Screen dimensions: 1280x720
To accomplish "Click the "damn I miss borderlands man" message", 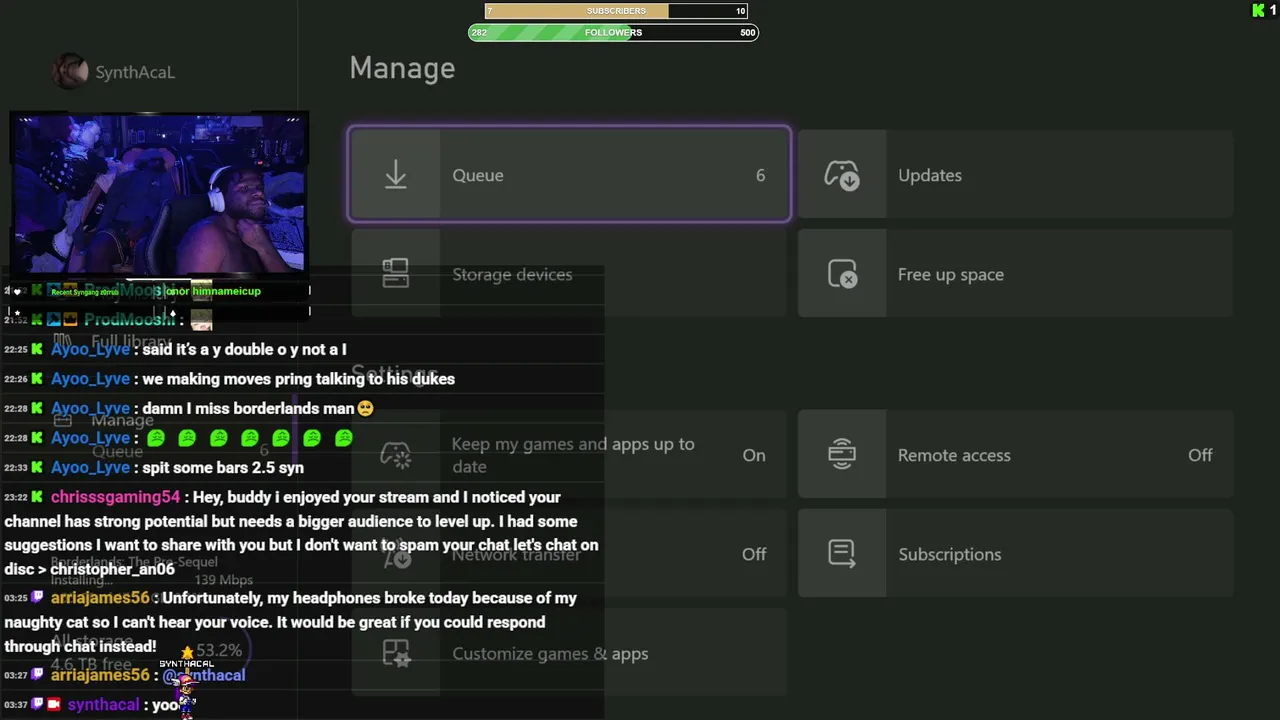I will (258, 408).
